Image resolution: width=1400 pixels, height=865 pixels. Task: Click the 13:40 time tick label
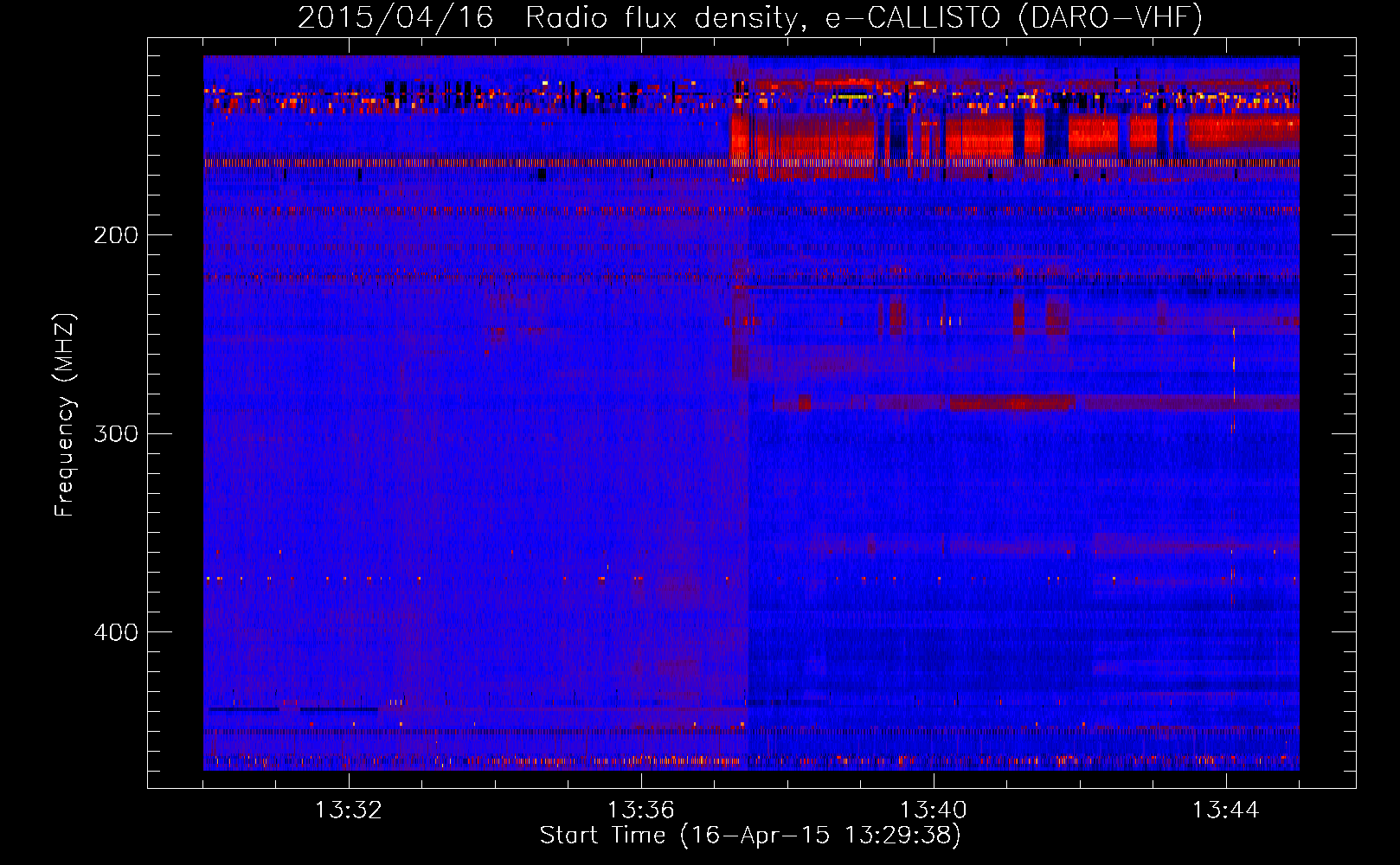(x=934, y=811)
